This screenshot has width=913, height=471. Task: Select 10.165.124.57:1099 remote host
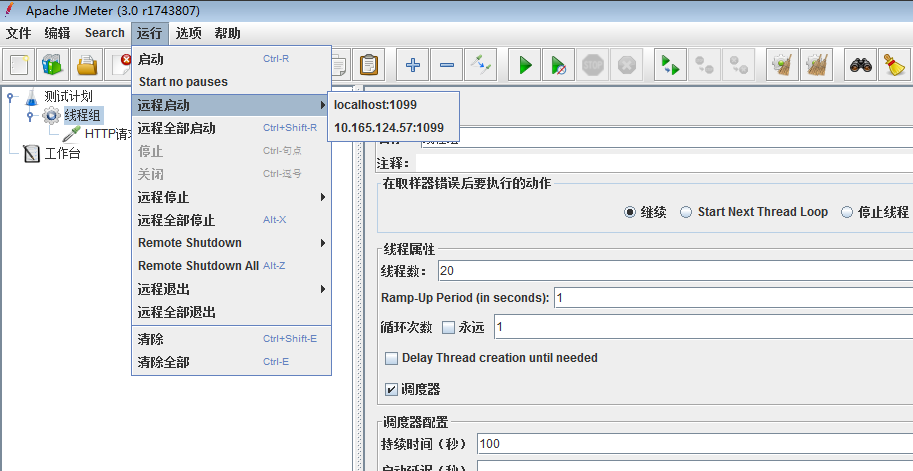tap(394, 128)
